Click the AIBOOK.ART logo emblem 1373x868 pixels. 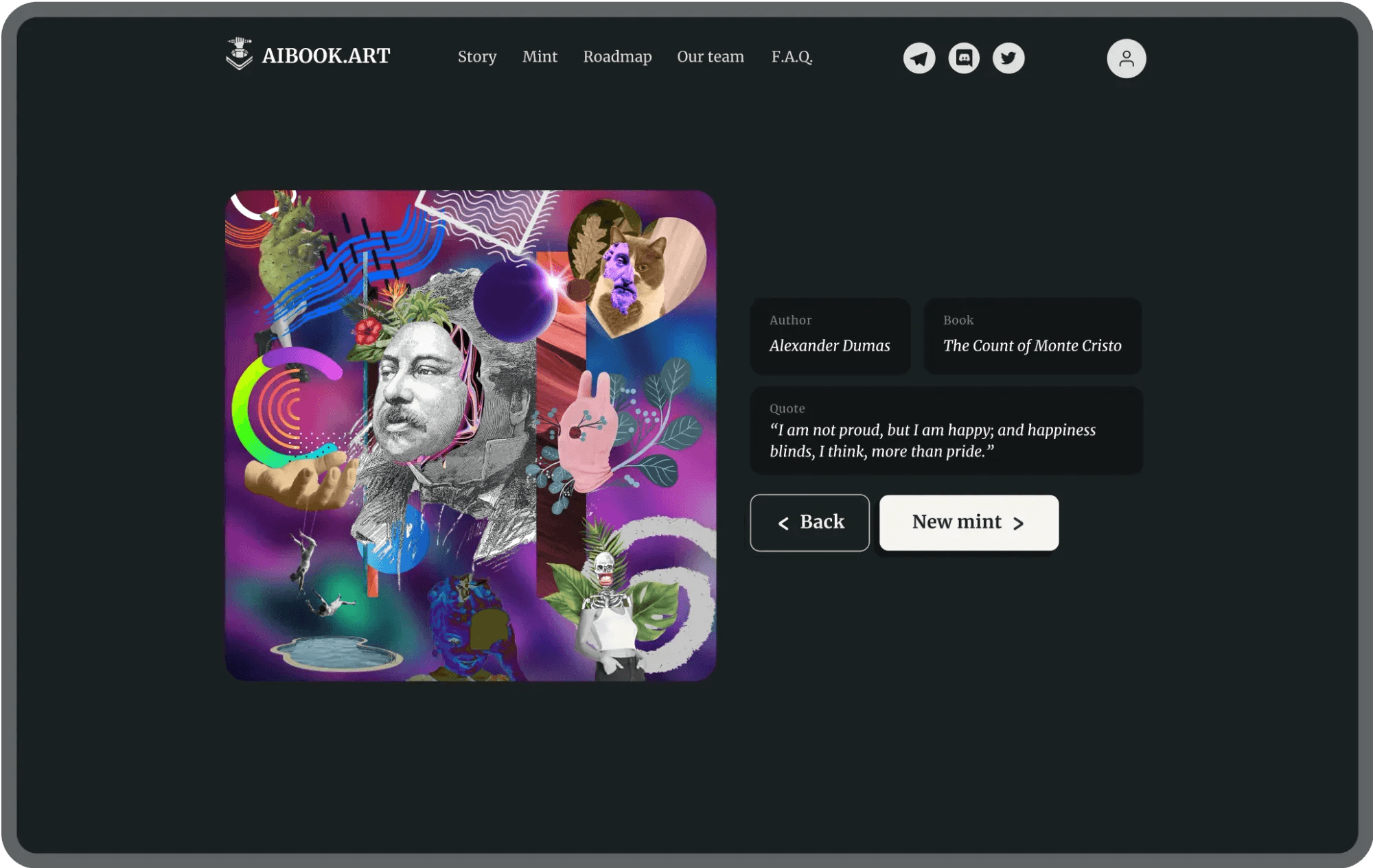tap(239, 54)
